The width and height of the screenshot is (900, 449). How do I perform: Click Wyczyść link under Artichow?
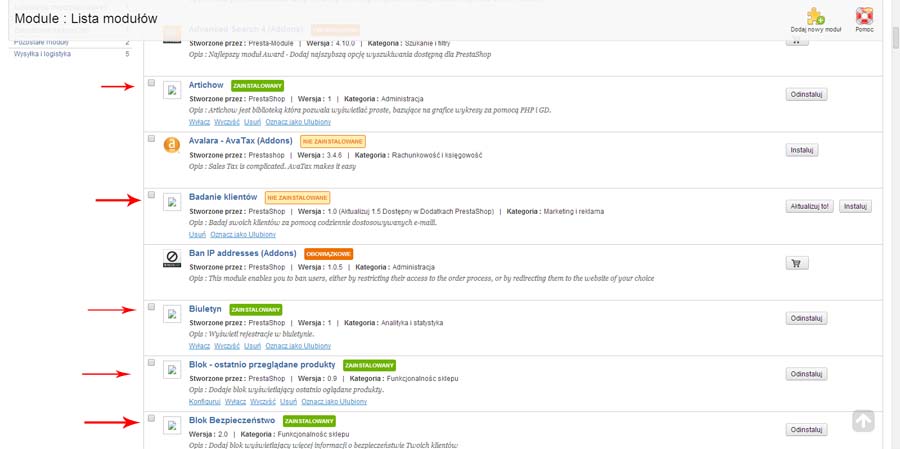tap(227, 122)
